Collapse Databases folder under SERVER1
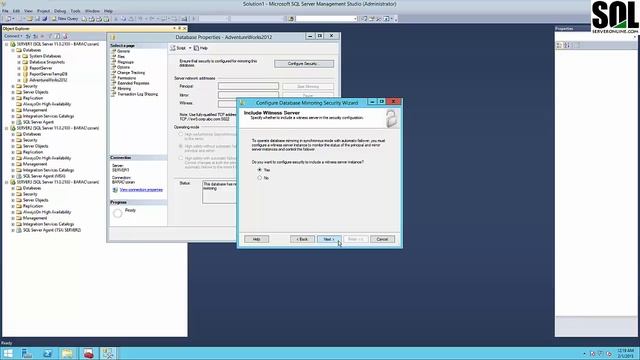Viewport: 640px width, 360px height. coord(13,50)
